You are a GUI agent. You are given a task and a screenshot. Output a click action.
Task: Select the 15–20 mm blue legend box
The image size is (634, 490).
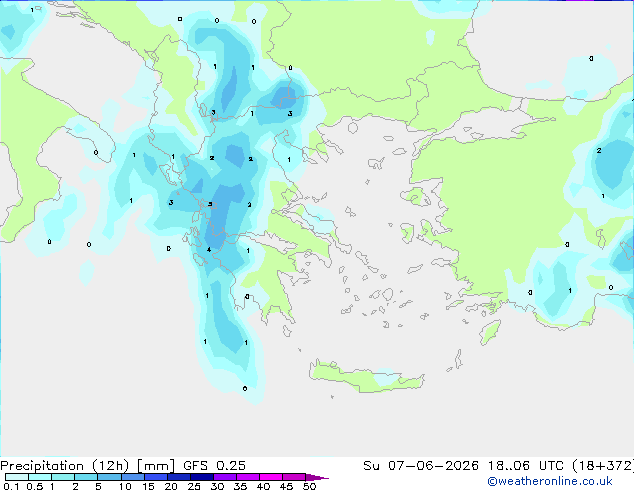[x=156, y=477]
